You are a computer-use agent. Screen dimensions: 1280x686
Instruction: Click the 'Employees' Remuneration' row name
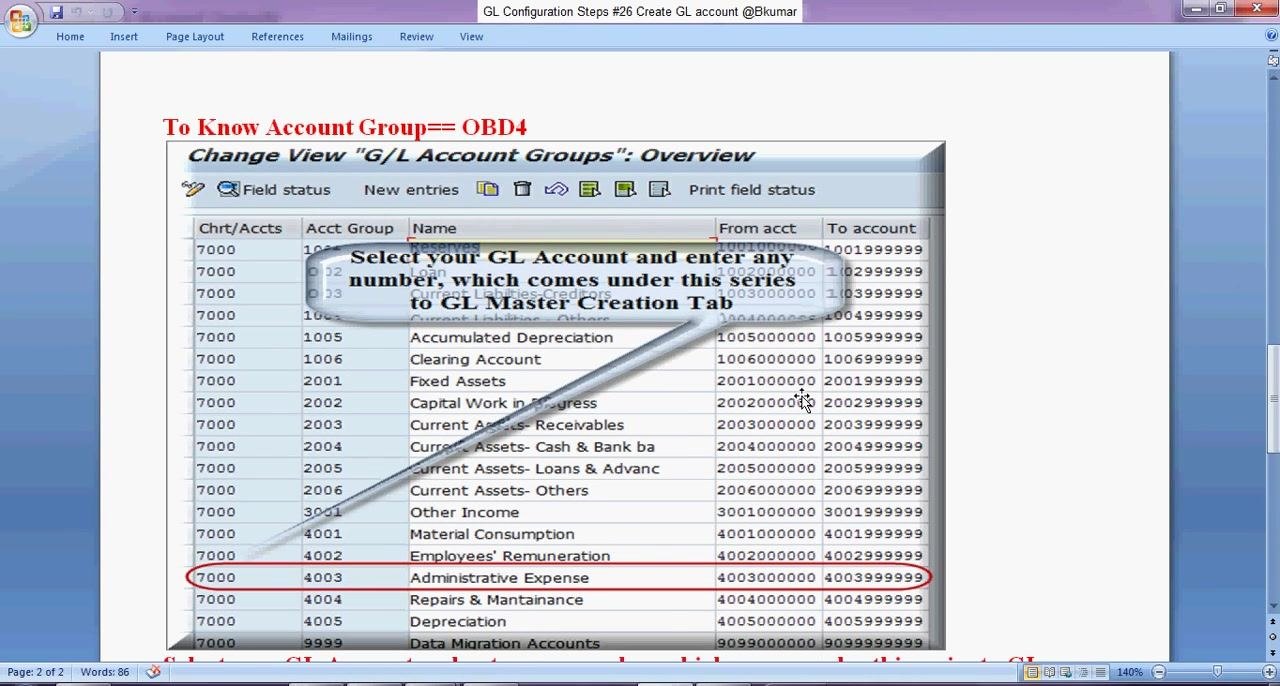(x=509, y=556)
